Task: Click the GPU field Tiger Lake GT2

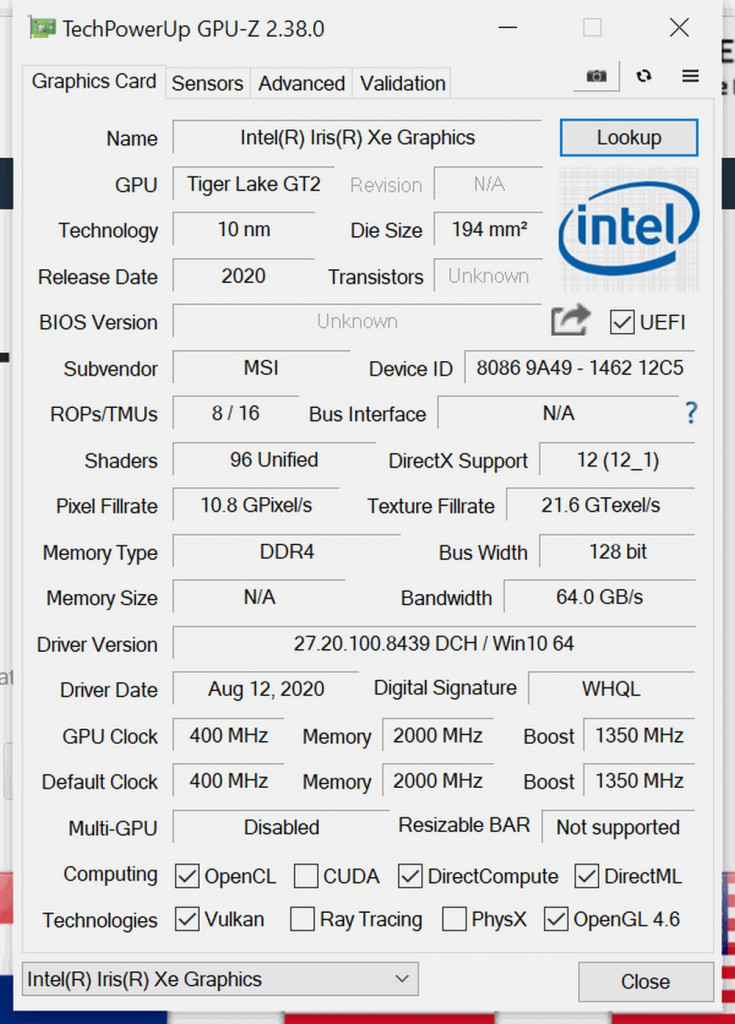Action: tap(253, 184)
